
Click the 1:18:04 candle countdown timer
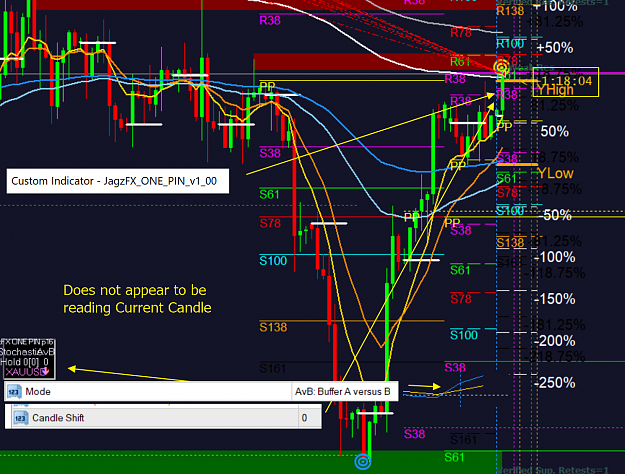567,81
